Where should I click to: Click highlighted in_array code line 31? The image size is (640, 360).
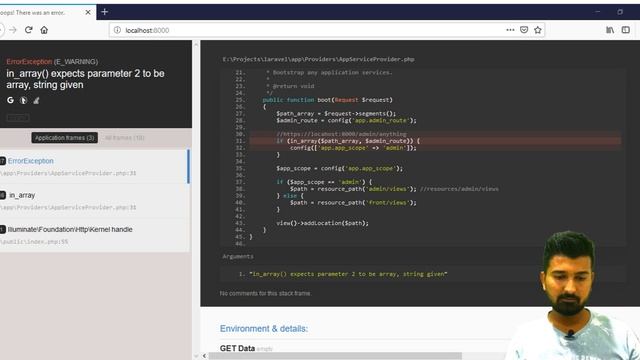[435, 141]
